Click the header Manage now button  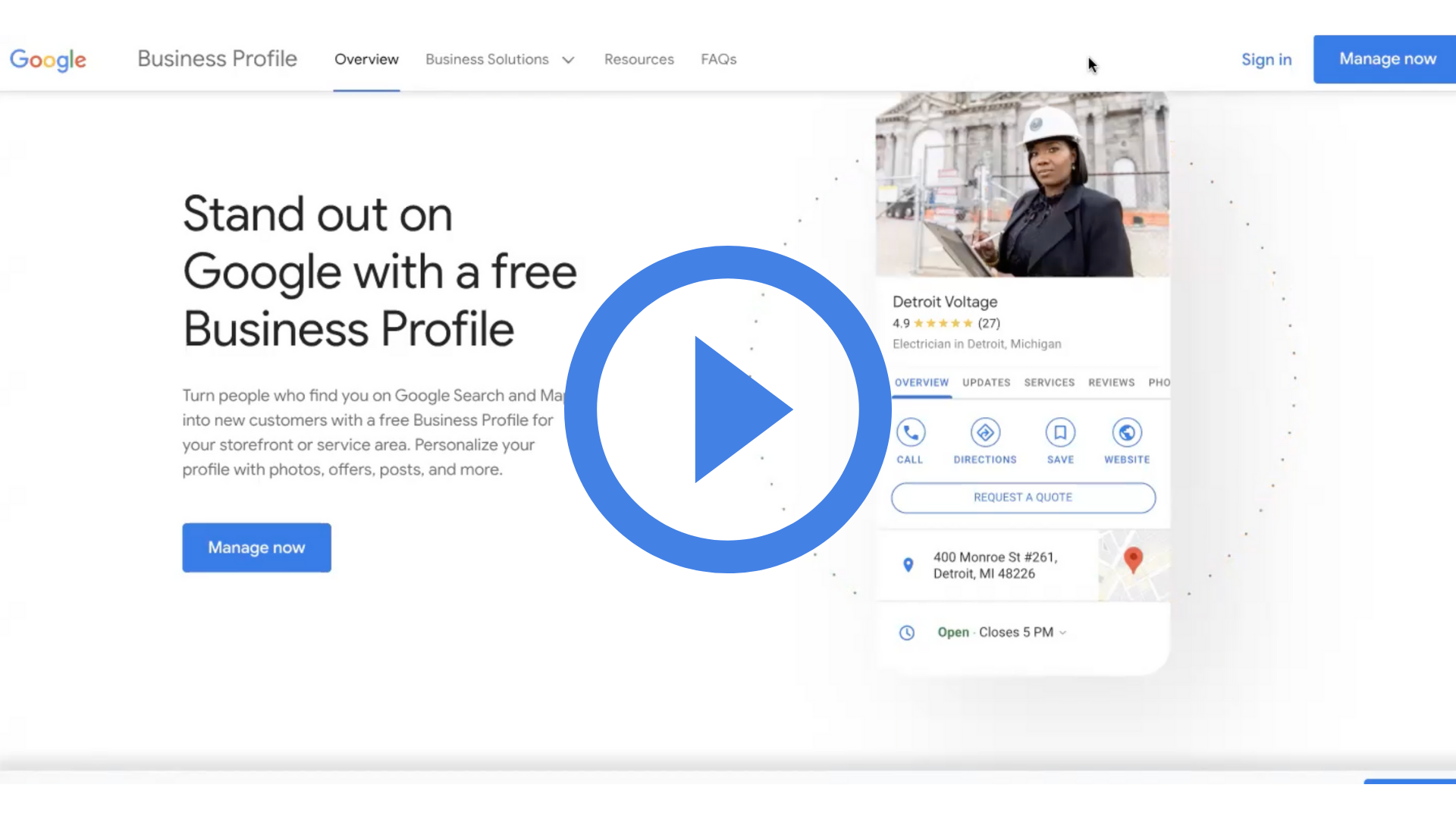1385,59
